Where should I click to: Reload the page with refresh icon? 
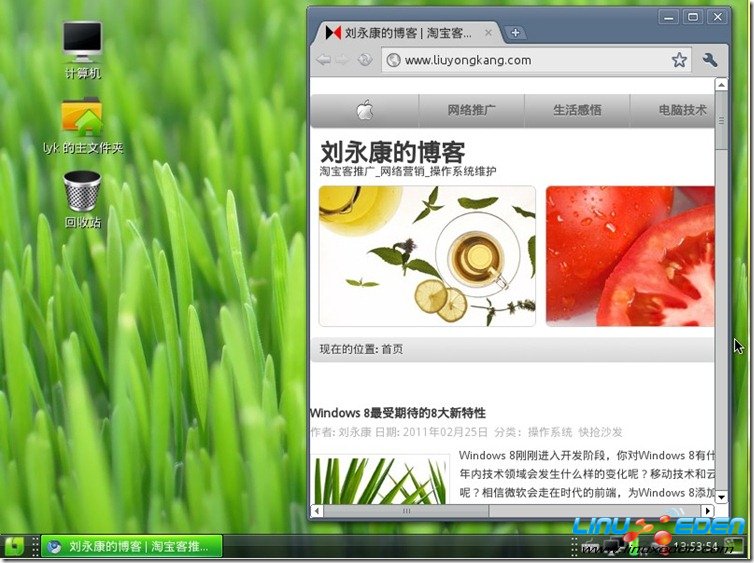pos(365,60)
